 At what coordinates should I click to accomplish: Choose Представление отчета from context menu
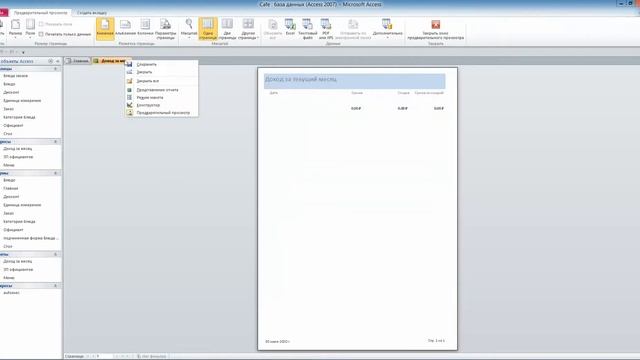tap(162, 90)
